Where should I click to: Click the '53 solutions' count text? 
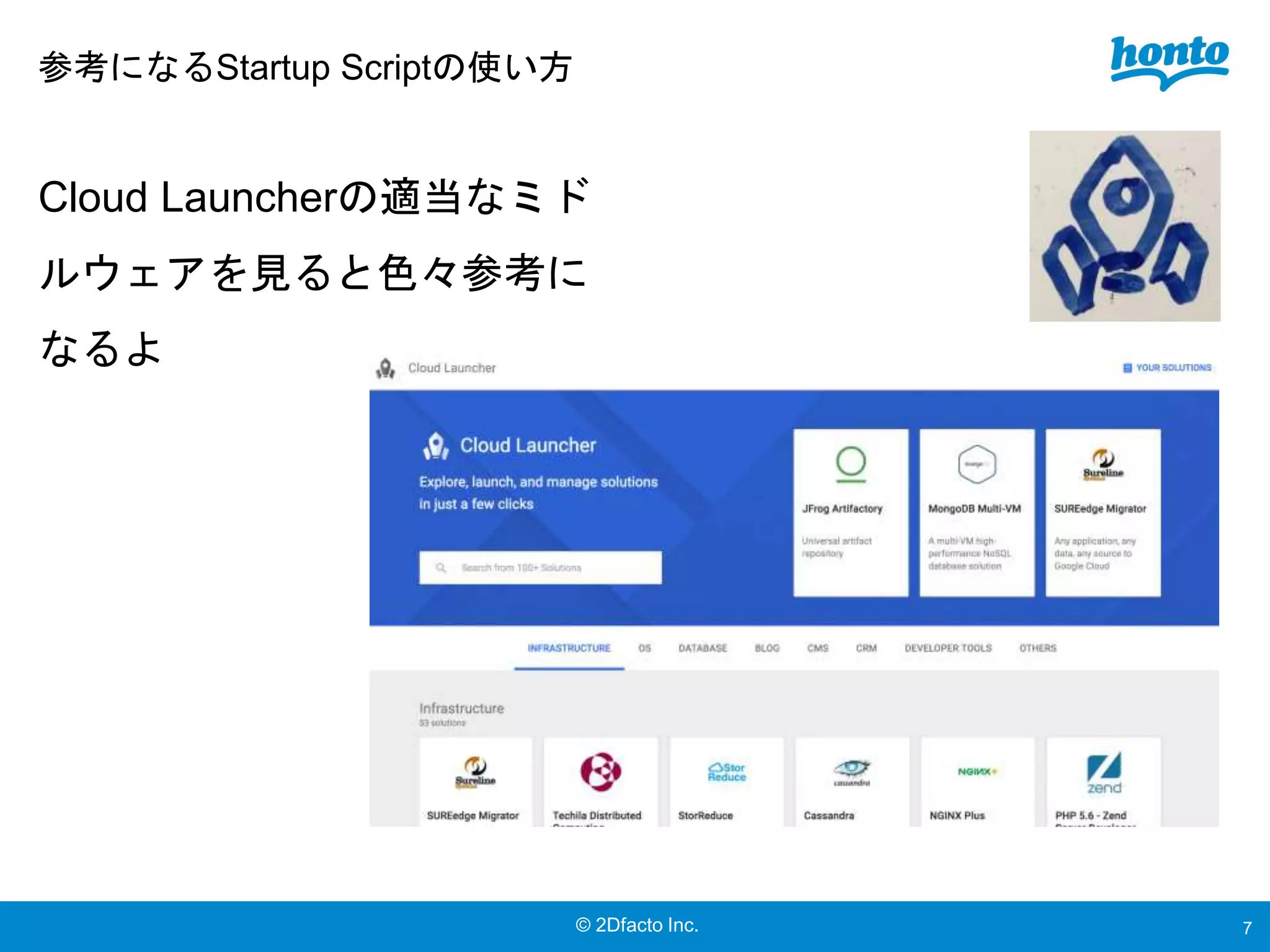click(x=442, y=723)
